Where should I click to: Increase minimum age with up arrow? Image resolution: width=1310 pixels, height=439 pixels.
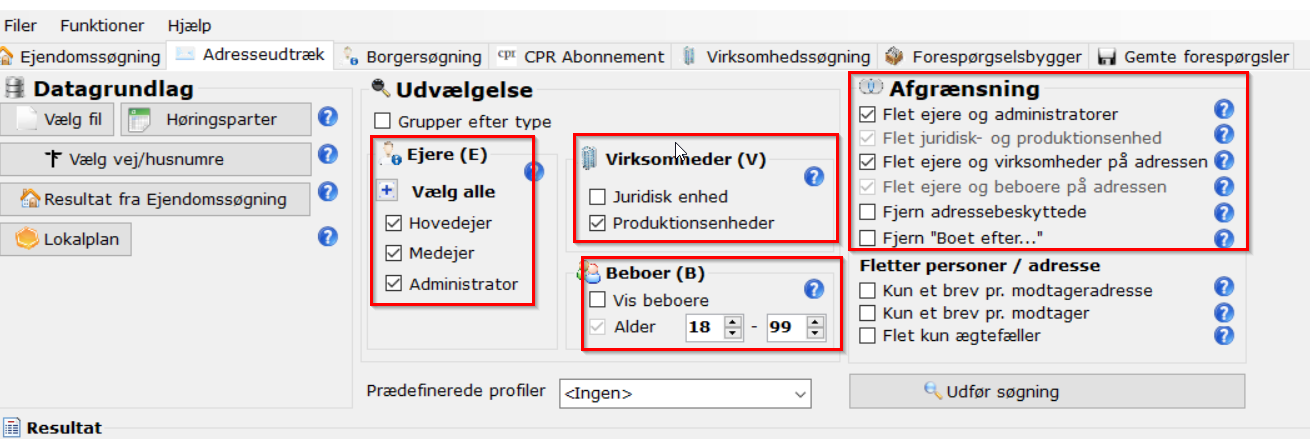[x=733, y=321]
